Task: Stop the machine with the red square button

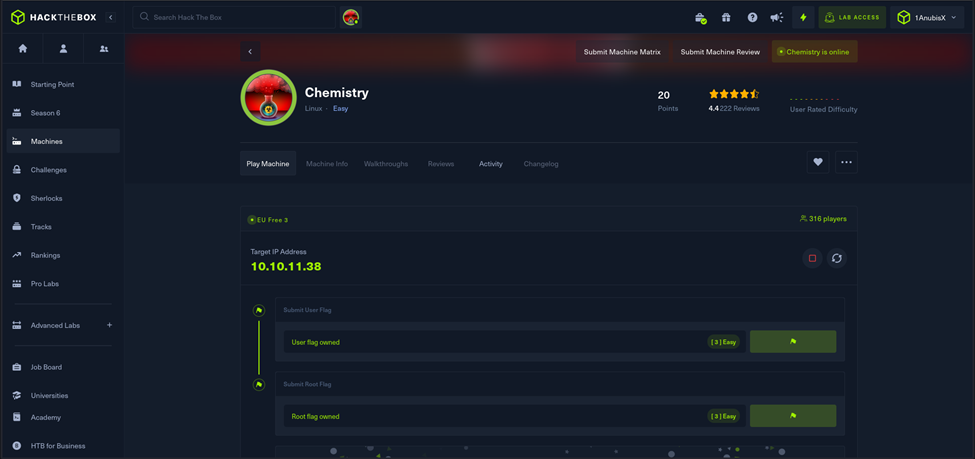Action: point(812,258)
